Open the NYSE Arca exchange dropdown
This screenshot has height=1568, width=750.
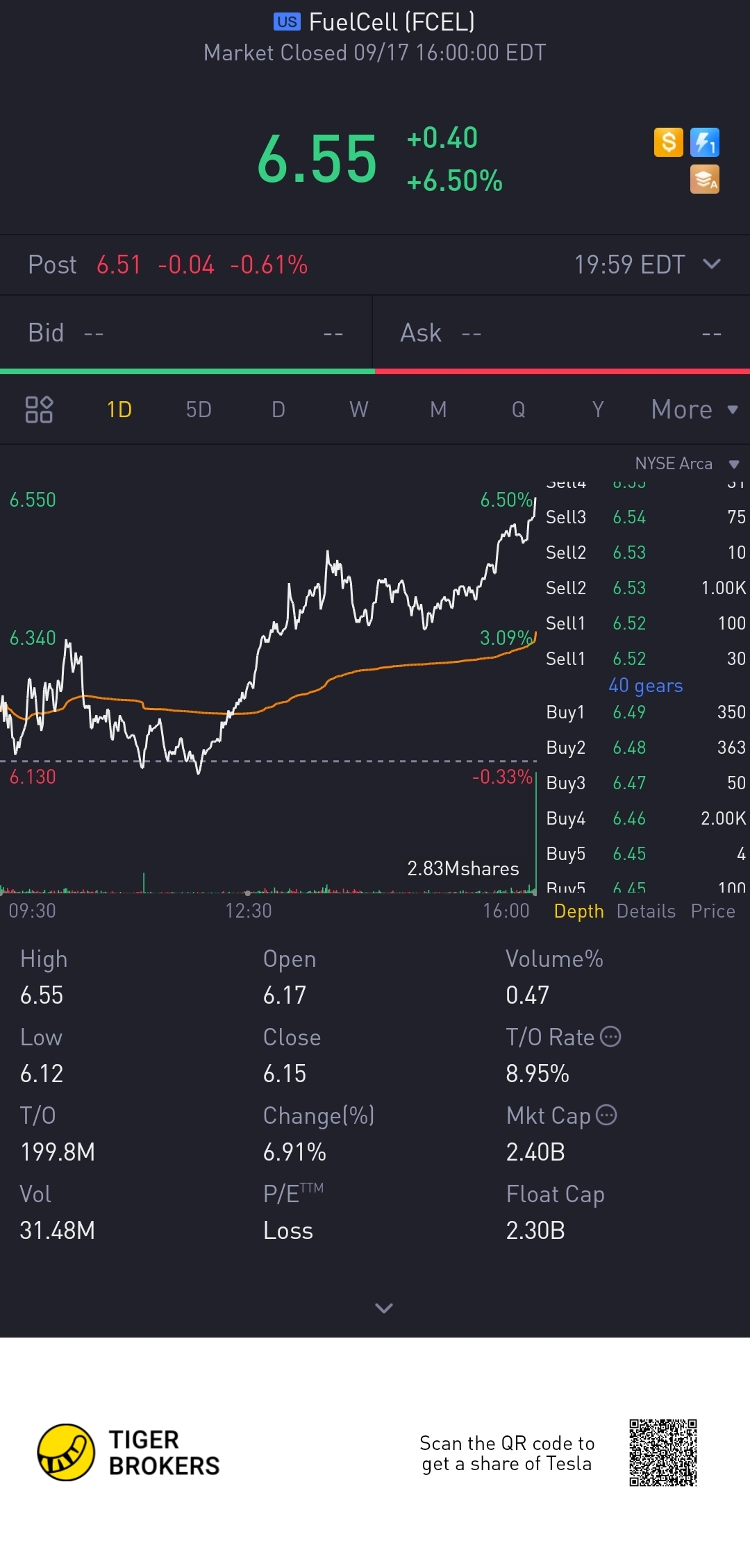click(687, 464)
